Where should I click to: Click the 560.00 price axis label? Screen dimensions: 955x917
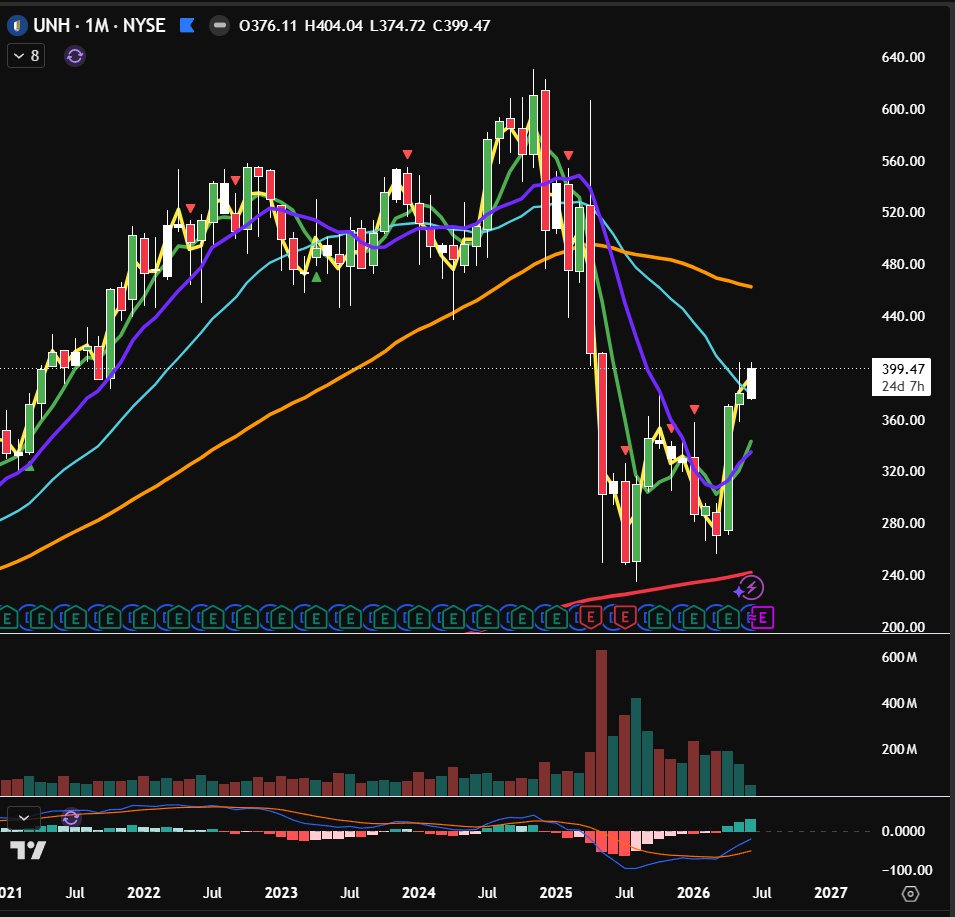[903, 161]
